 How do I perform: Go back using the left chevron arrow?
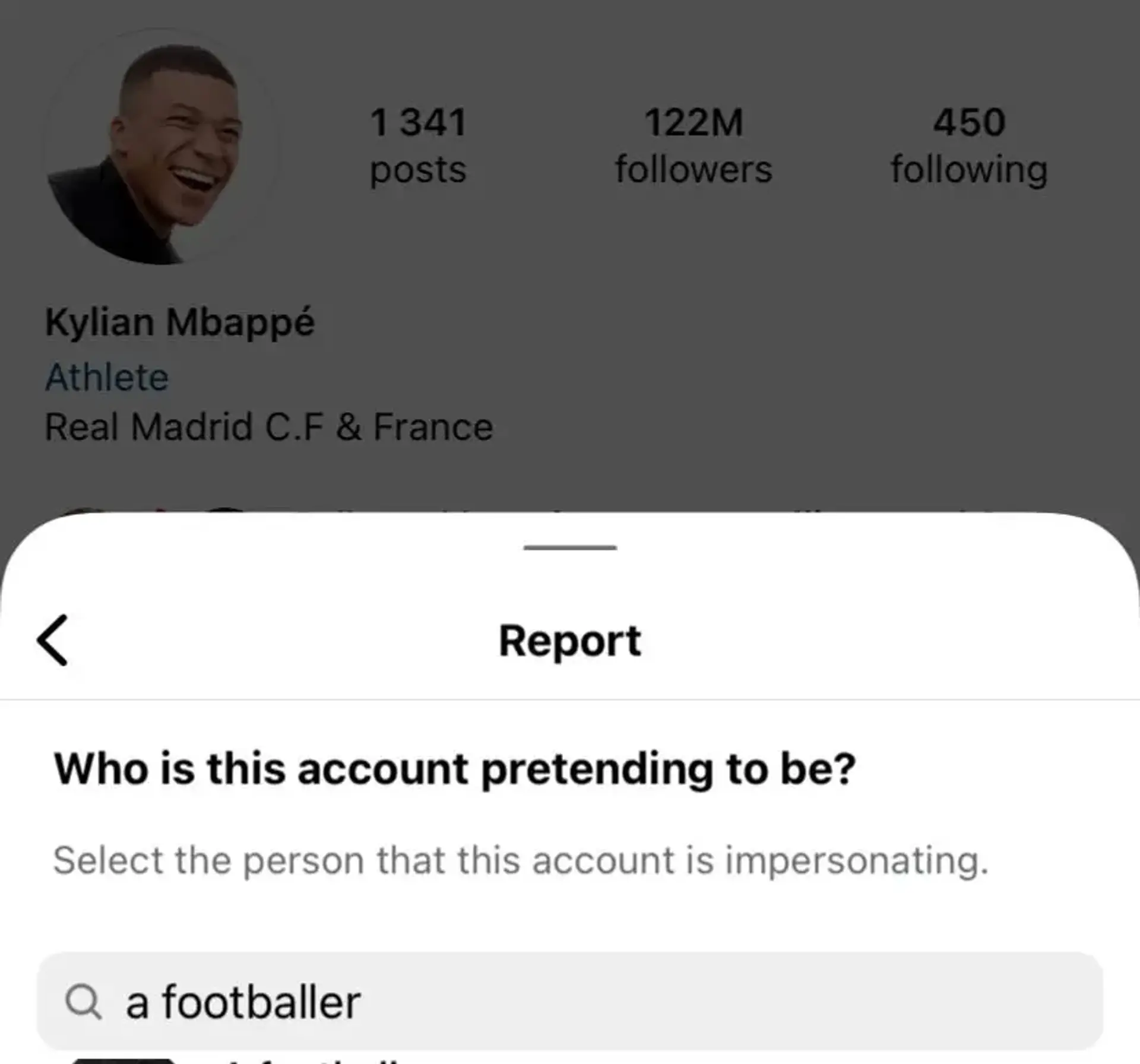[53, 640]
